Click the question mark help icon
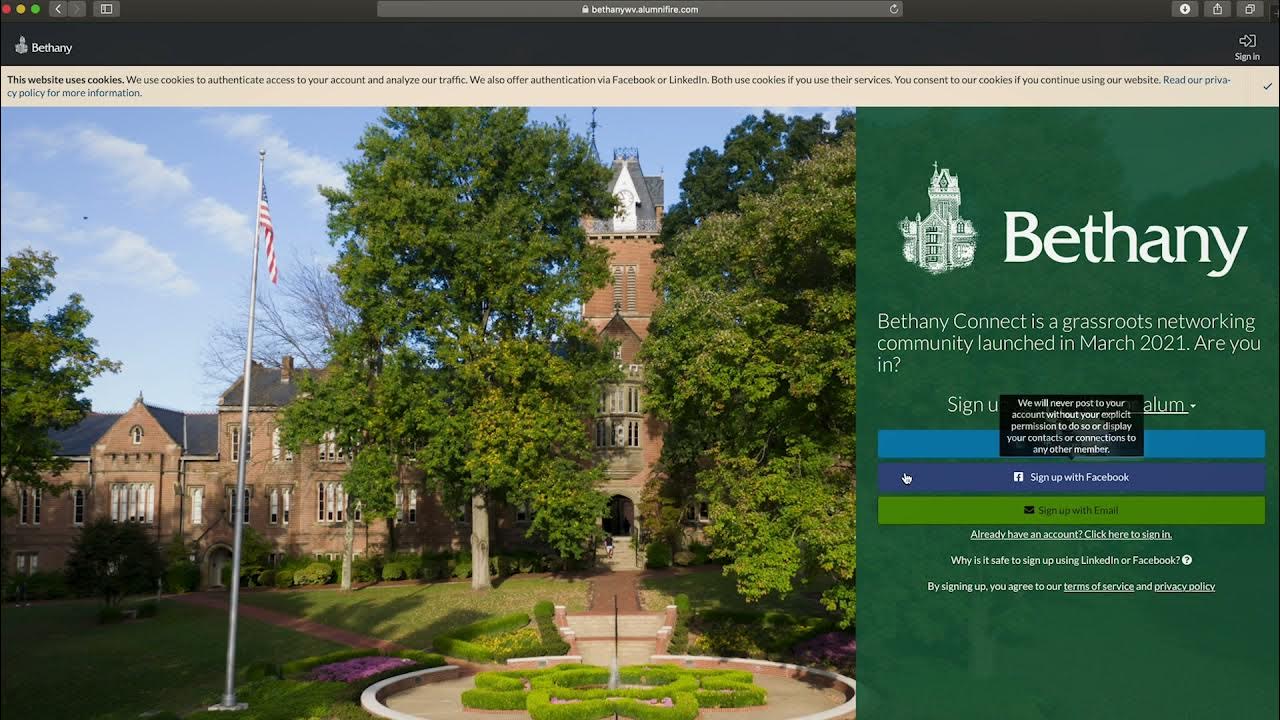Viewport: 1280px width, 720px height. [x=1187, y=560]
